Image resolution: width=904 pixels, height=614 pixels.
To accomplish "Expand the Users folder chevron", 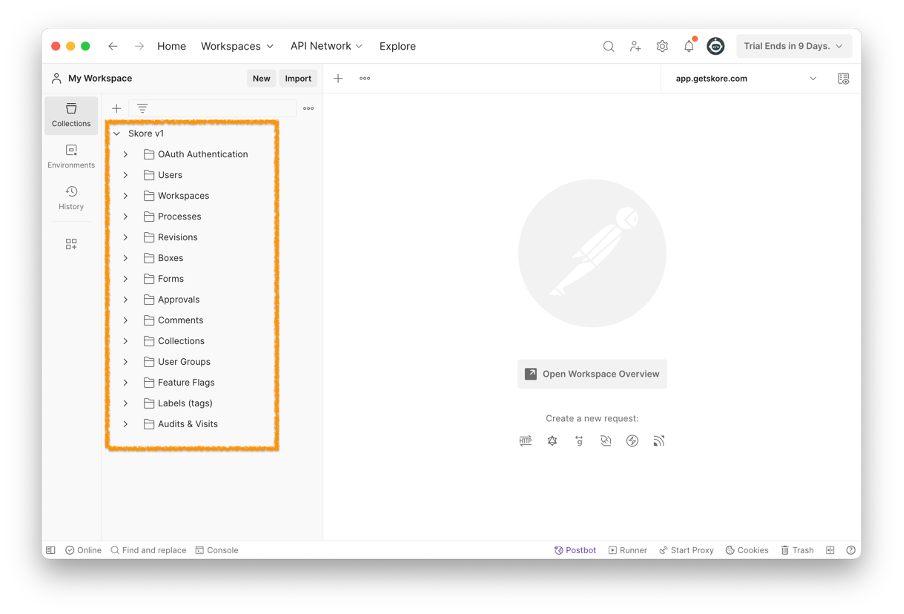I will tap(126, 175).
